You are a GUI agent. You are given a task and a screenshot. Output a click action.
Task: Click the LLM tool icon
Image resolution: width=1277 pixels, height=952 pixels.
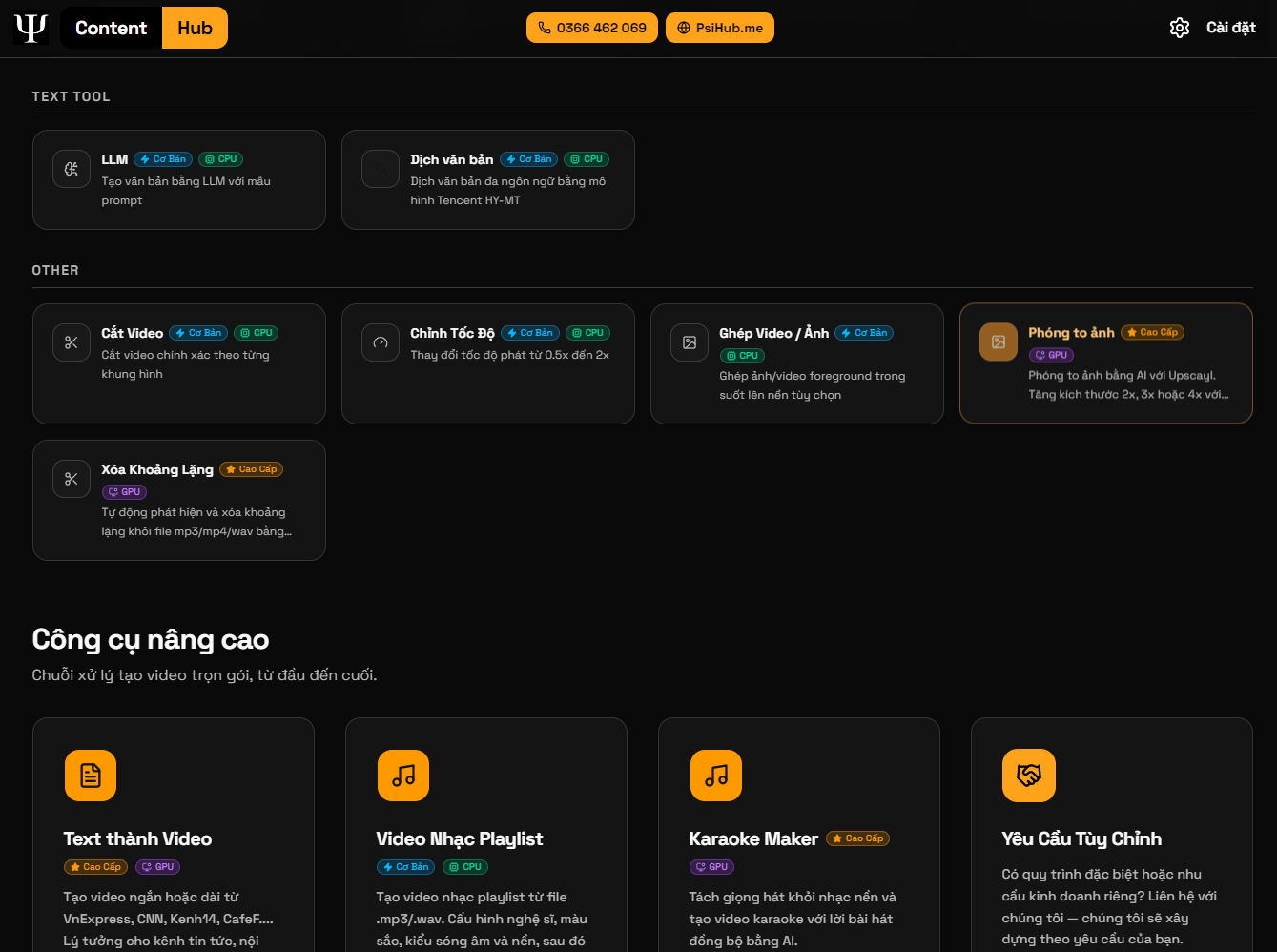(72, 169)
